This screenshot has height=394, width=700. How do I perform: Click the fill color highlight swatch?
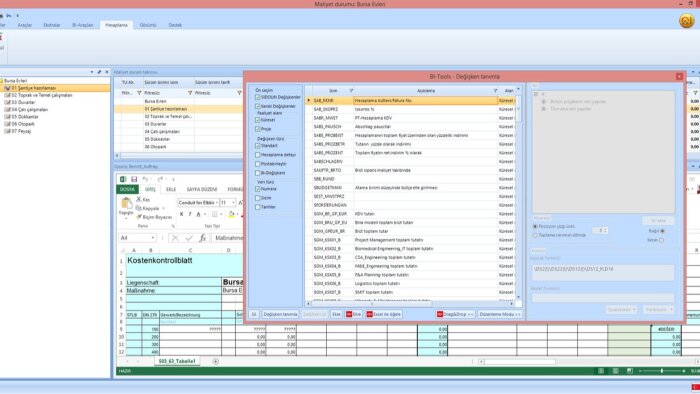click(x=231, y=215)
